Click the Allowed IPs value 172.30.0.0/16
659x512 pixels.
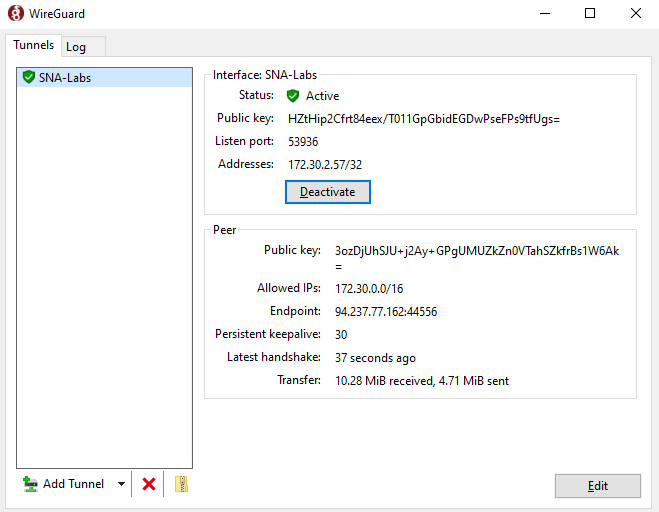point(370,289)
